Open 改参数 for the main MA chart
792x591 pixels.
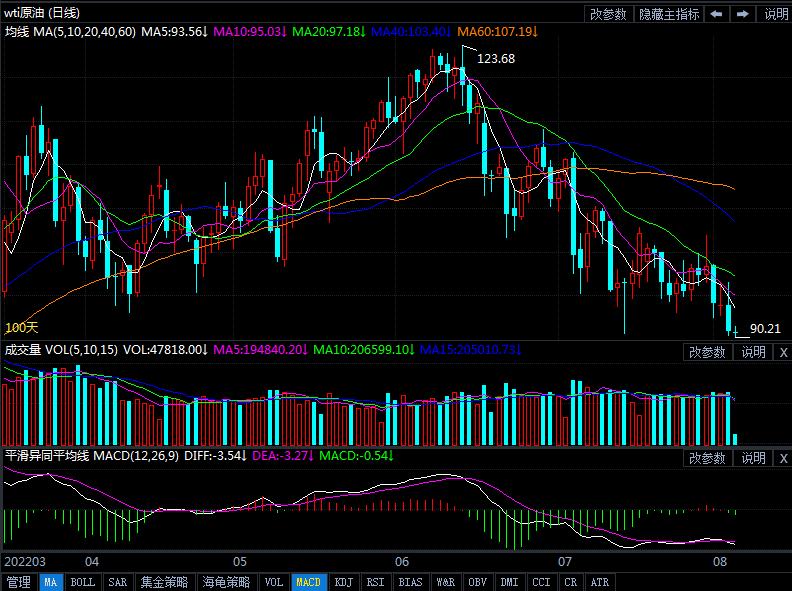[x=608, y=13]
